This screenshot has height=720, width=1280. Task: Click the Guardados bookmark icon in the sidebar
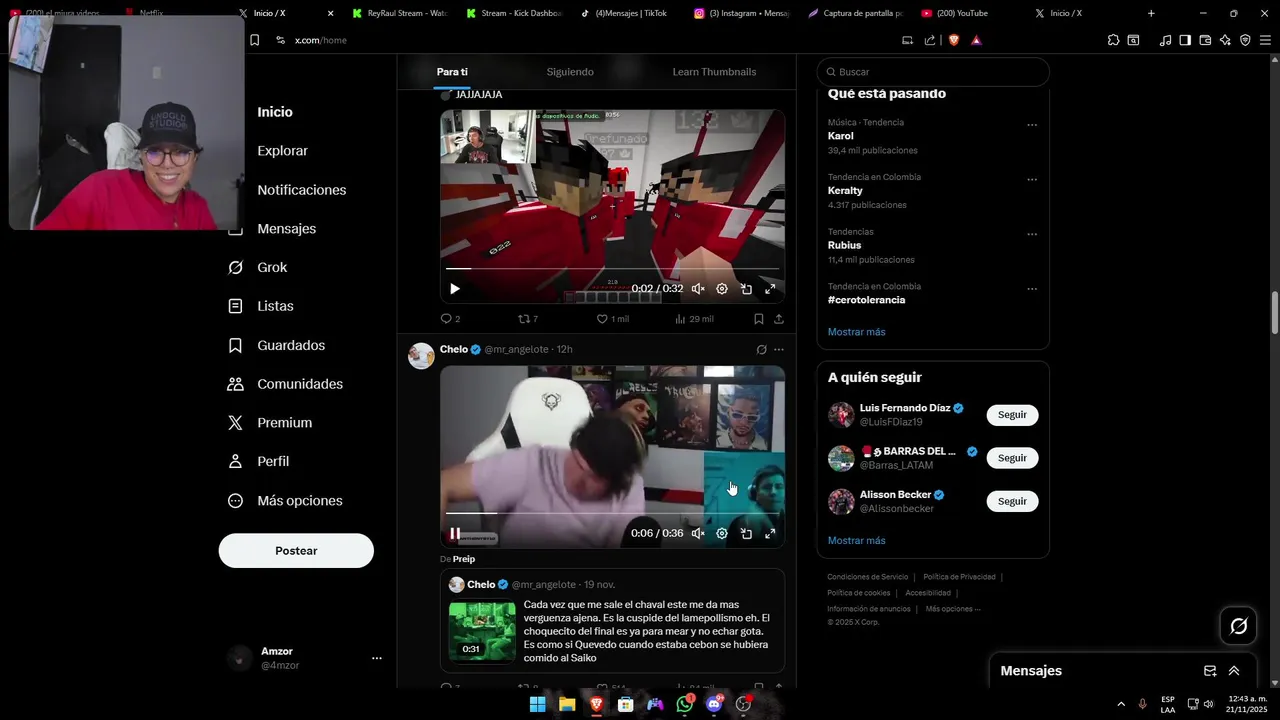pyautogui.click(x=236, y=345)
